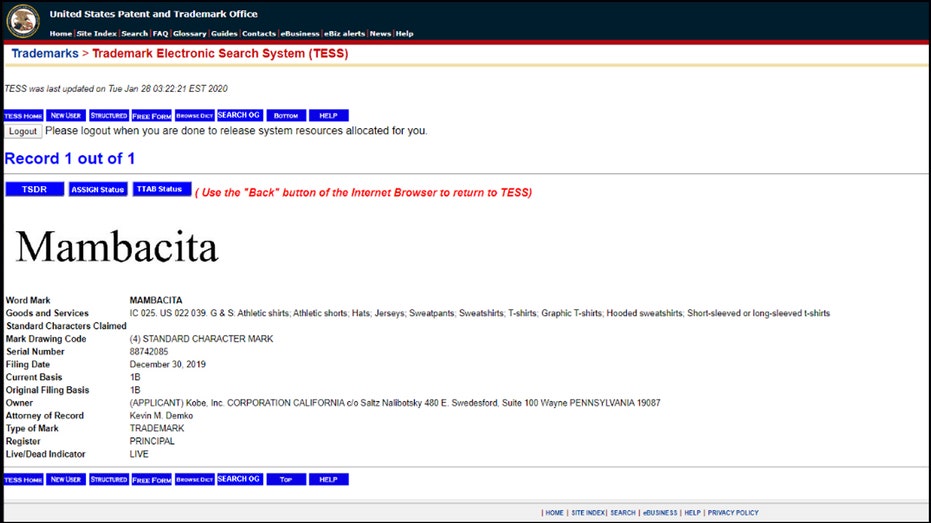The image size is (931, 523).
Task: Click HELP button in top toolbar
Action: pos(328,116)
